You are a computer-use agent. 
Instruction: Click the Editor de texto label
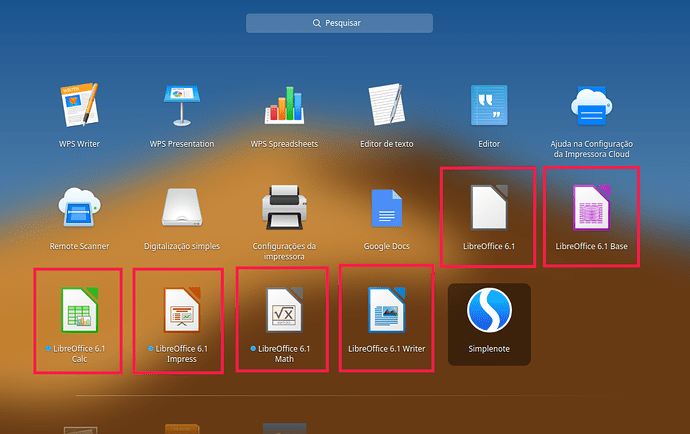pyautogui.click(x=386, y=144)
